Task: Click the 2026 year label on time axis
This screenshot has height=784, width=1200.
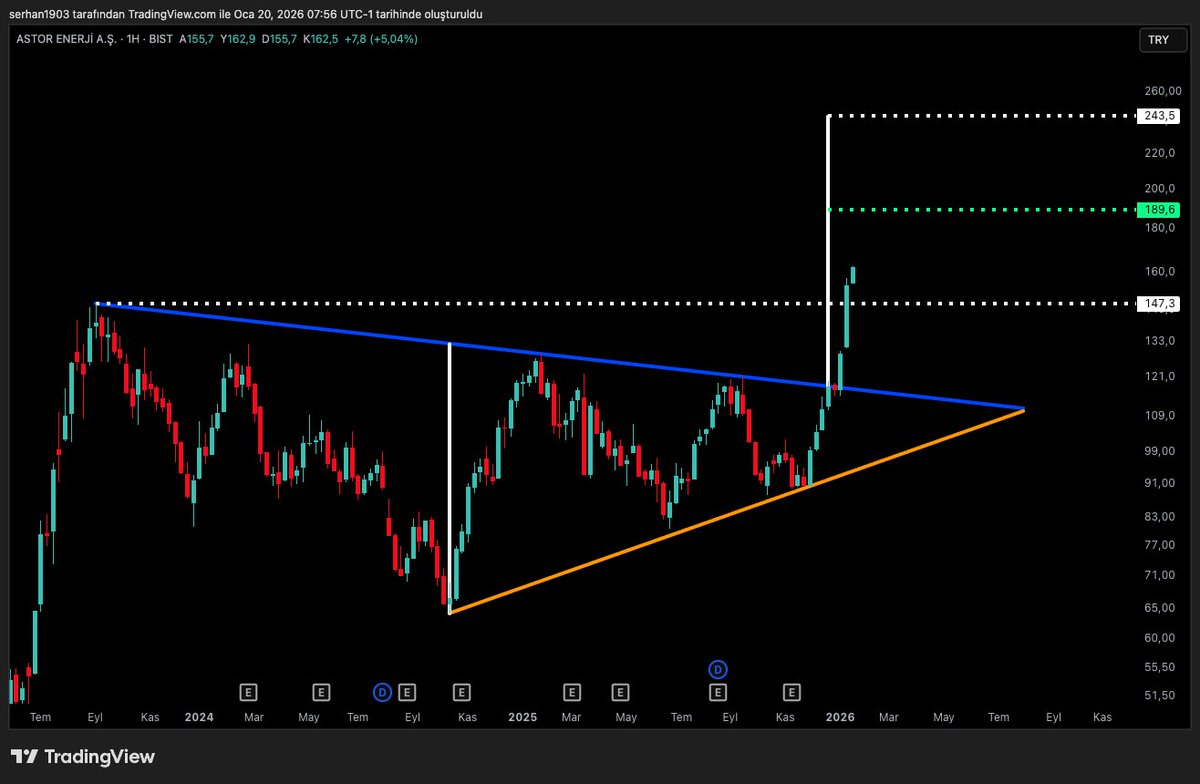Action: 840,717
